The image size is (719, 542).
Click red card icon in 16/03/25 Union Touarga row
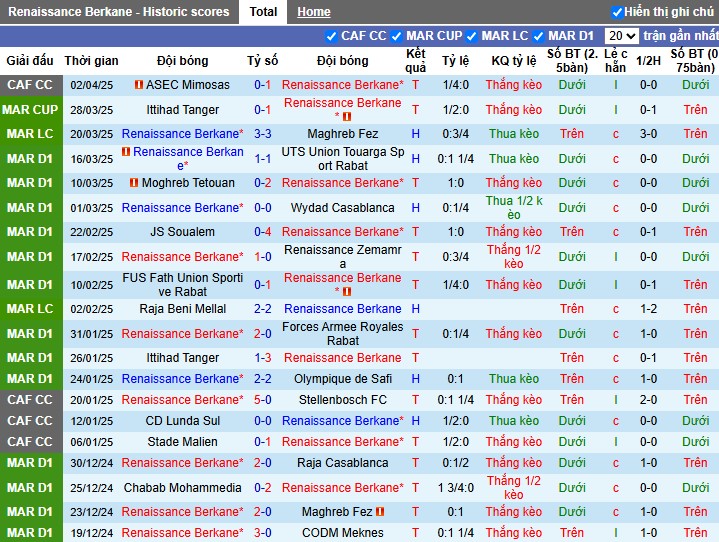[x=126, y=151]
